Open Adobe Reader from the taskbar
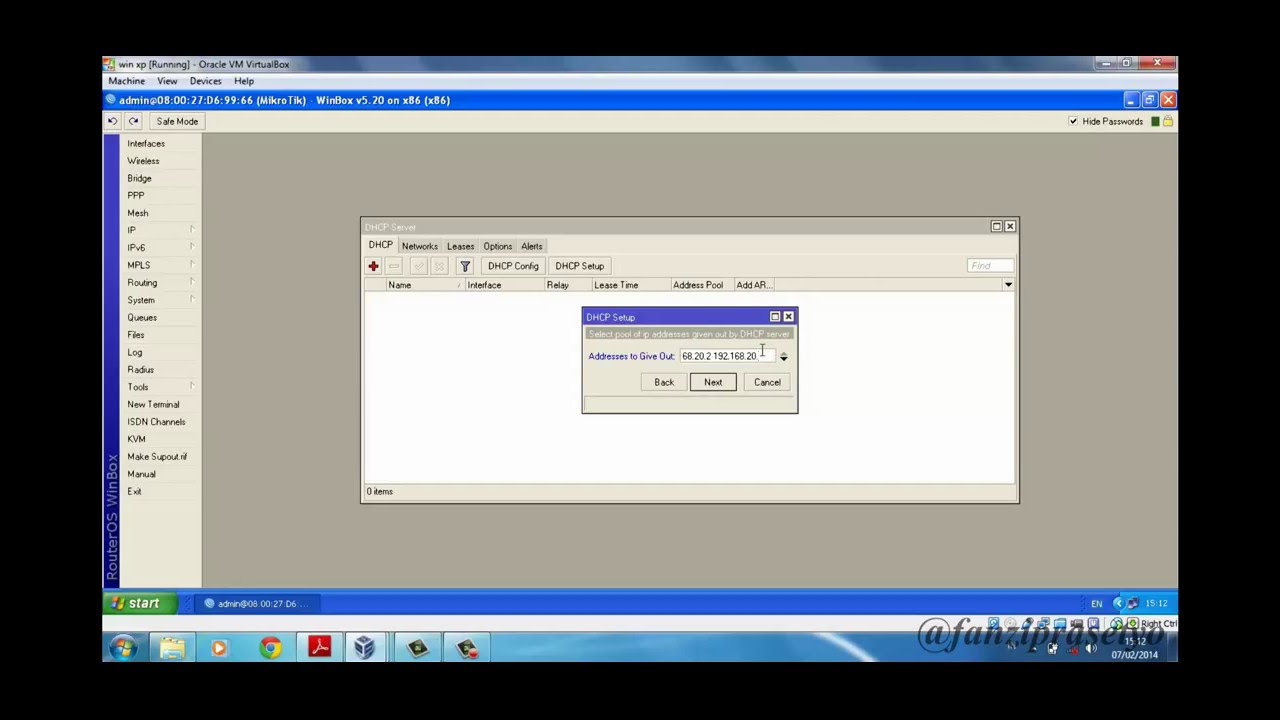The width and height of the screenshot is (1280, 720). [319, 648]
